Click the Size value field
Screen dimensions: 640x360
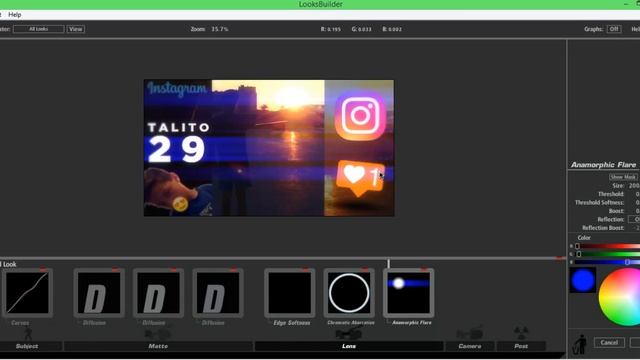tap(634, 186)
